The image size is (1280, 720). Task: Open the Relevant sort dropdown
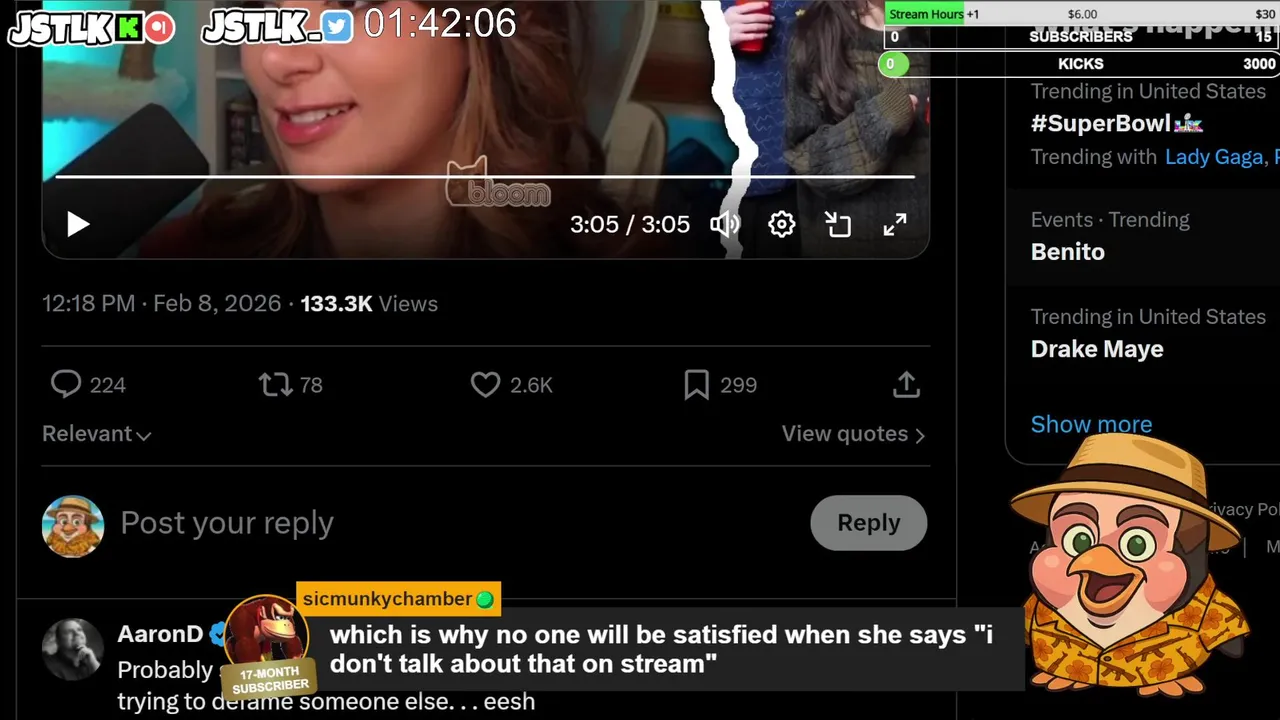click(x=96, y=434)
